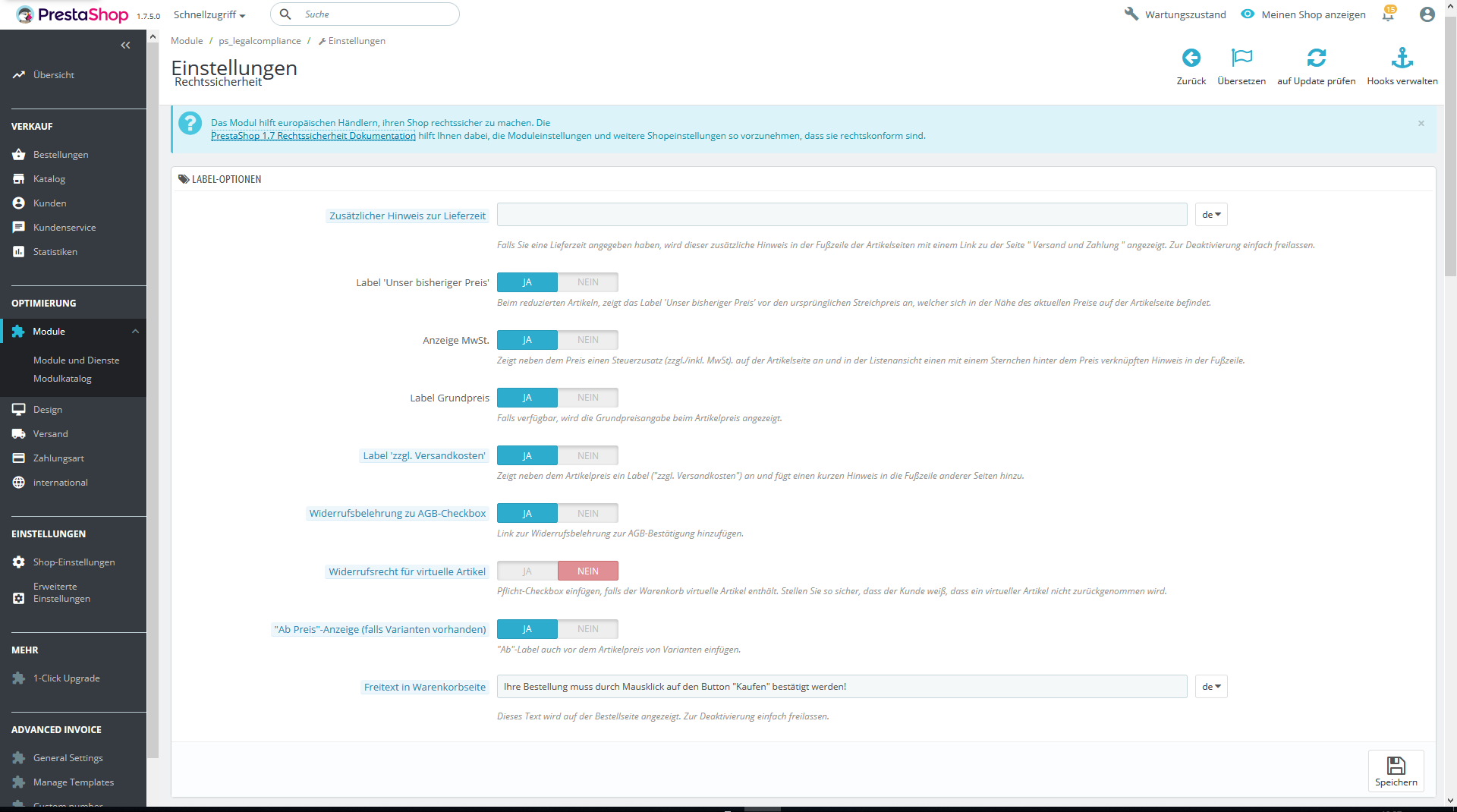Open the notifications bell icon

tap(1388, 14)
